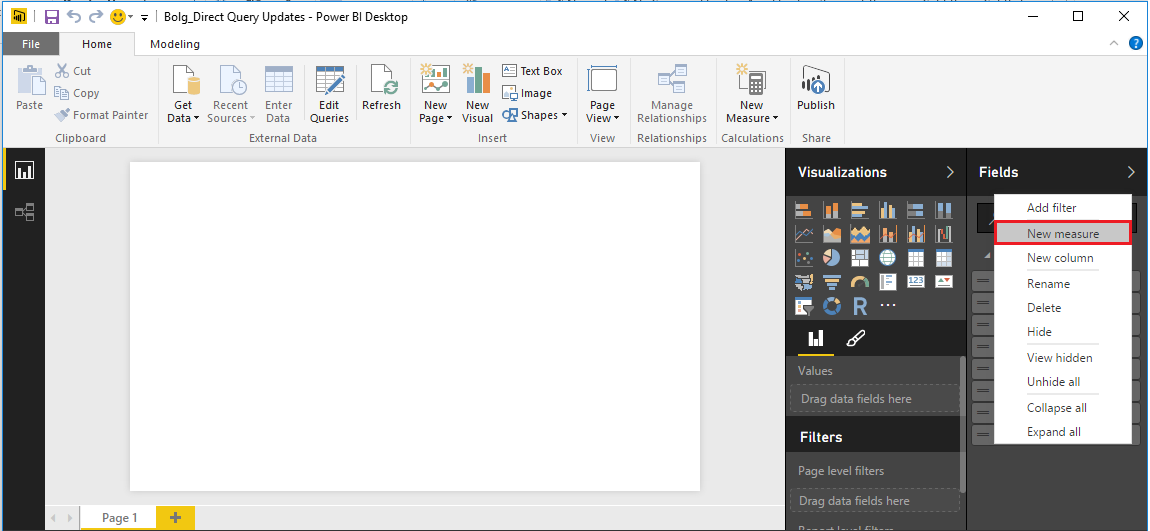The image size is (1150, 531).
Task: Show the Fields well tab of Visualizations
Action: click(816, 338)
